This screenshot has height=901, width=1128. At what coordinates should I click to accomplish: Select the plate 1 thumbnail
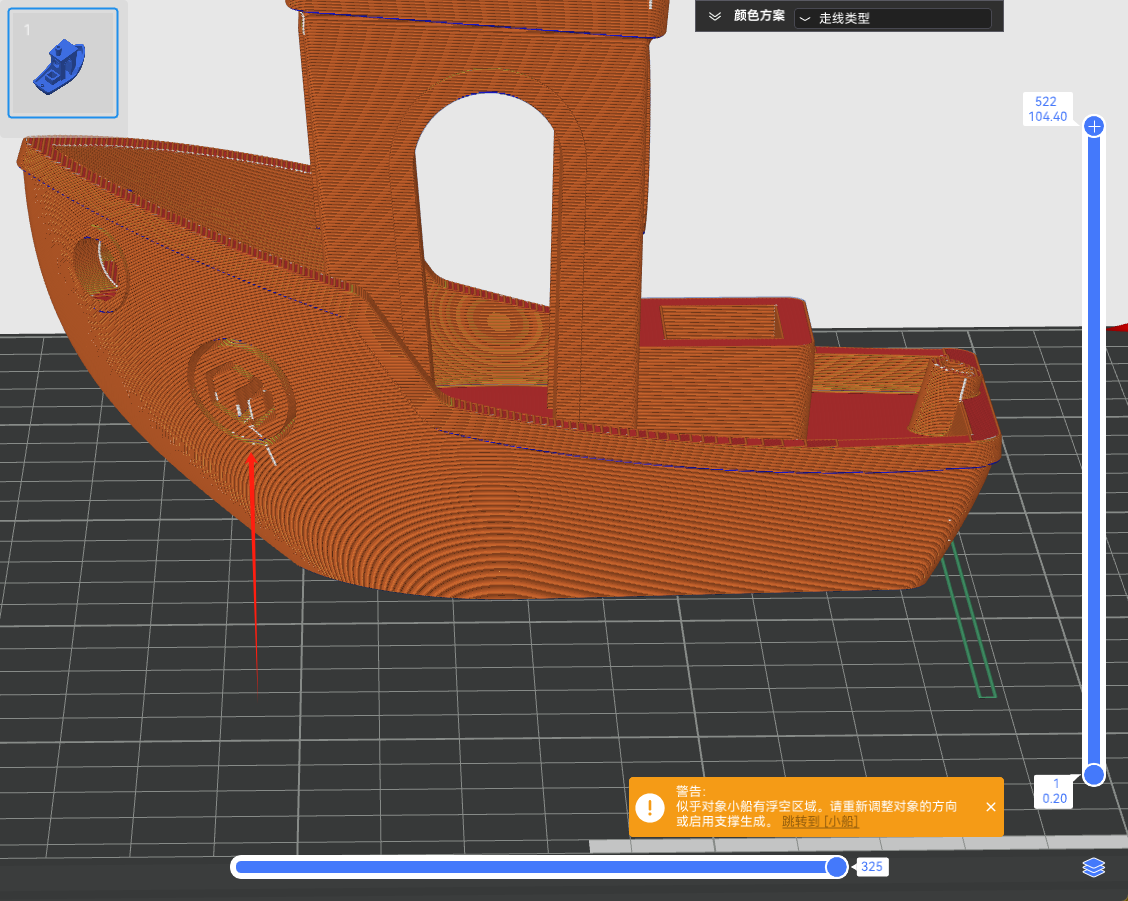pyautogui.click(x=63, y=63)
